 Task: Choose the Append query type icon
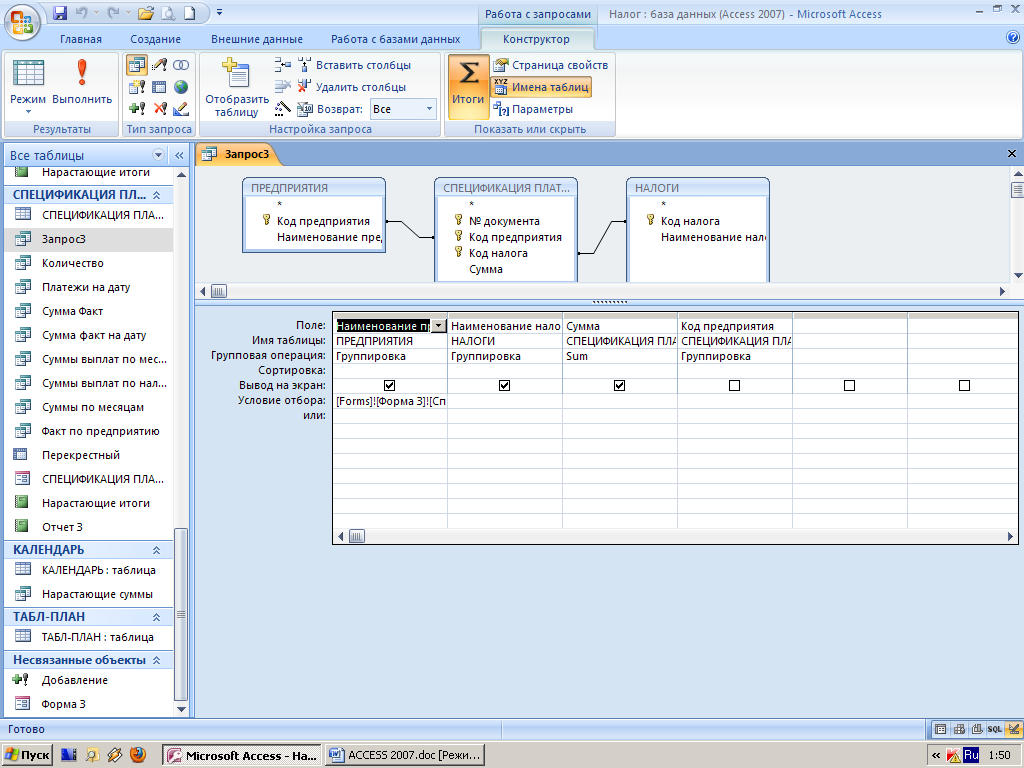pyautogui.click(x=137, y=109)
